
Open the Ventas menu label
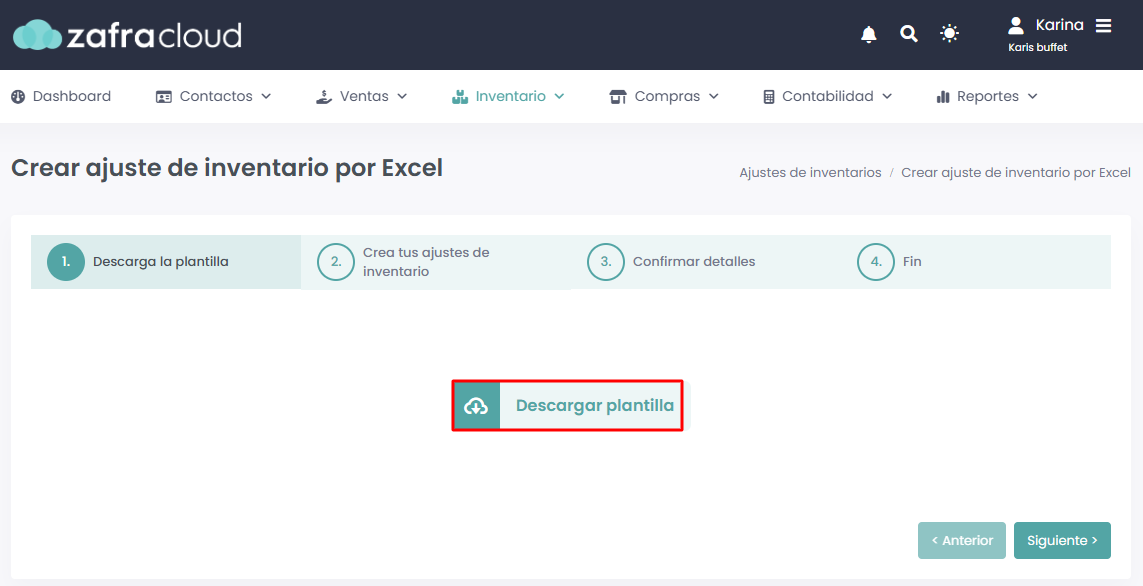tap(364, 96)
